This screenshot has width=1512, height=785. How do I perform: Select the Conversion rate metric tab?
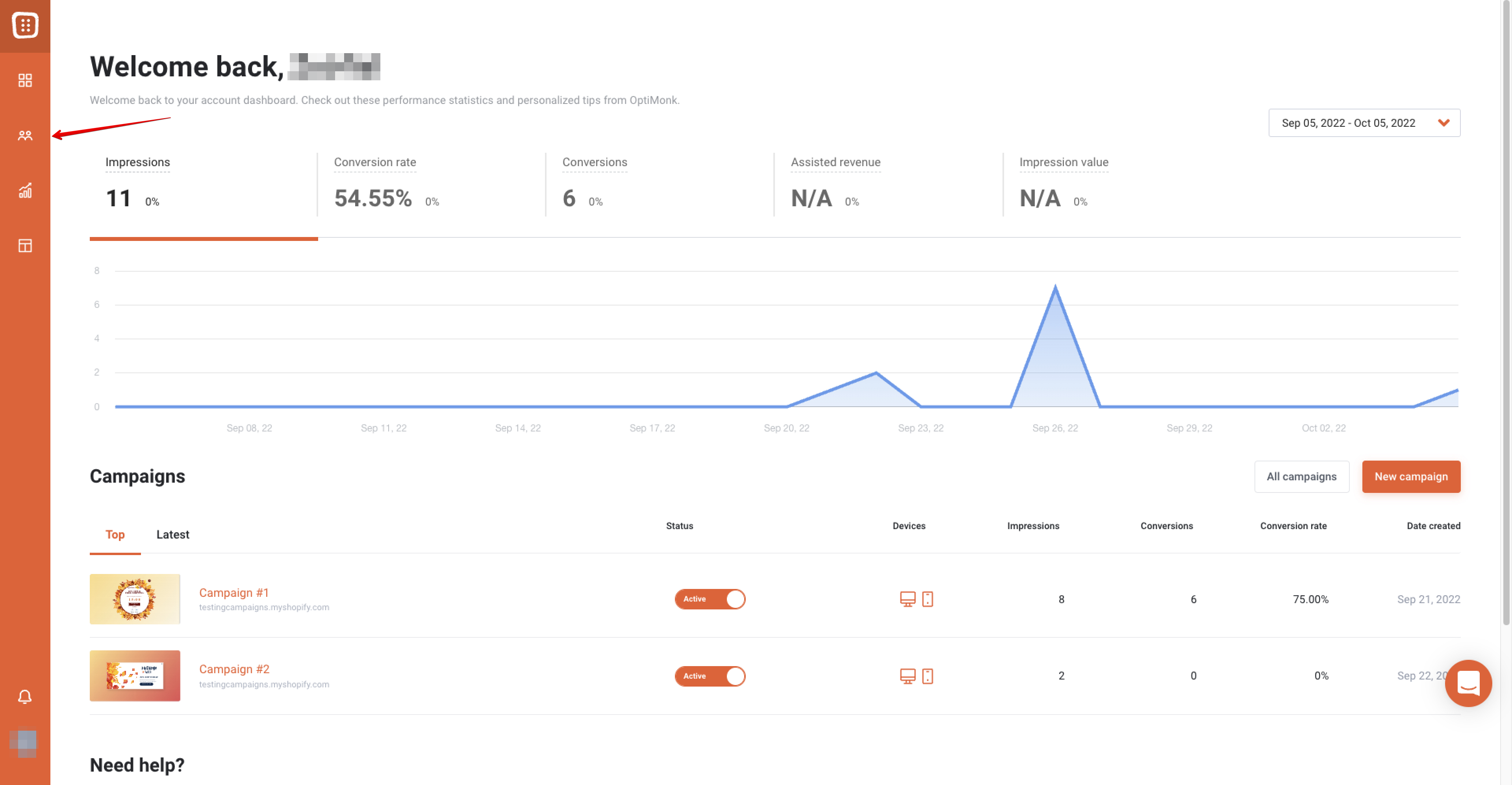[x=432, y=185]
